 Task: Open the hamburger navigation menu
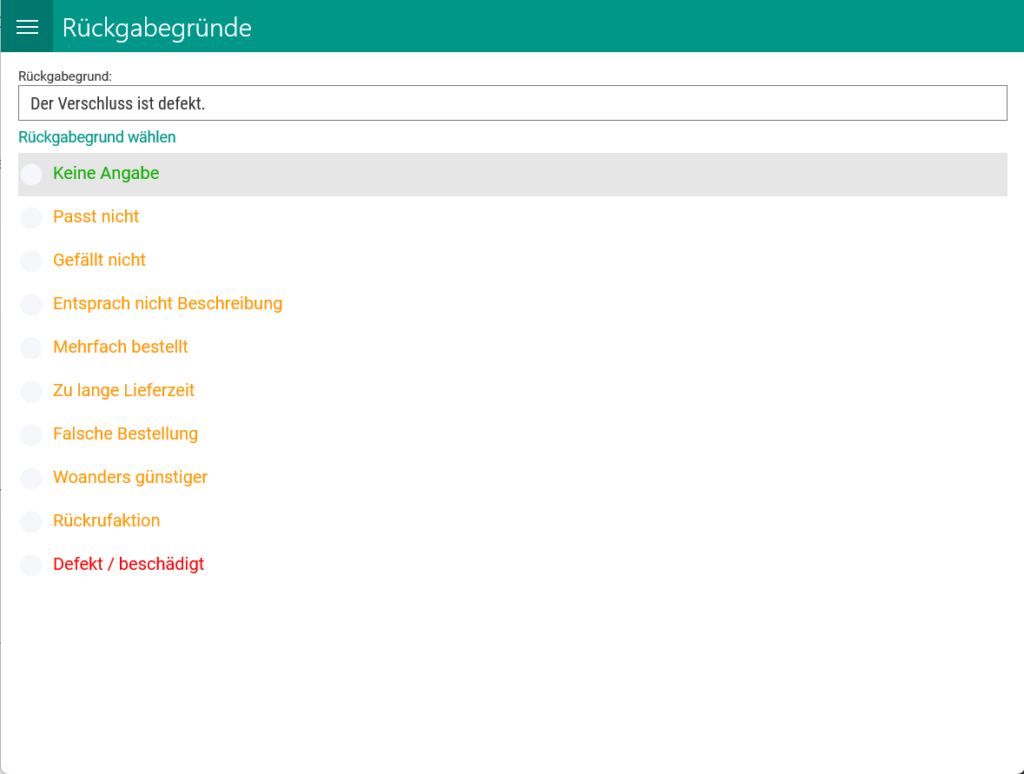click(27, 27)
